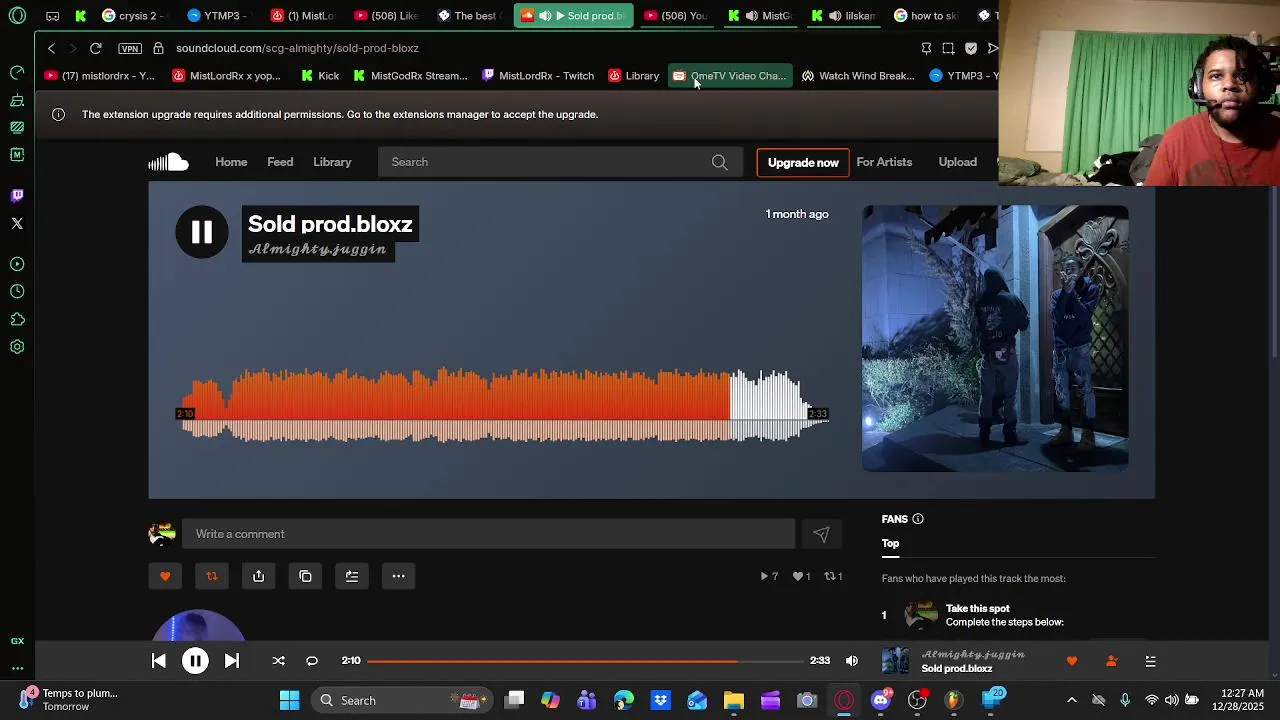Toggle the orange like heart below the comment box
The height and width of the screenshot is (720, 1280).
click(x=165, y=576)
